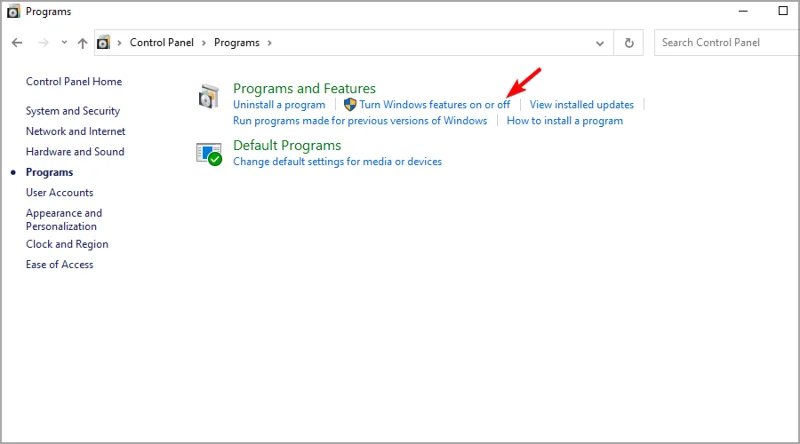
Task: Select Programs in the address breadcrumb
Action: click(237, 43)
